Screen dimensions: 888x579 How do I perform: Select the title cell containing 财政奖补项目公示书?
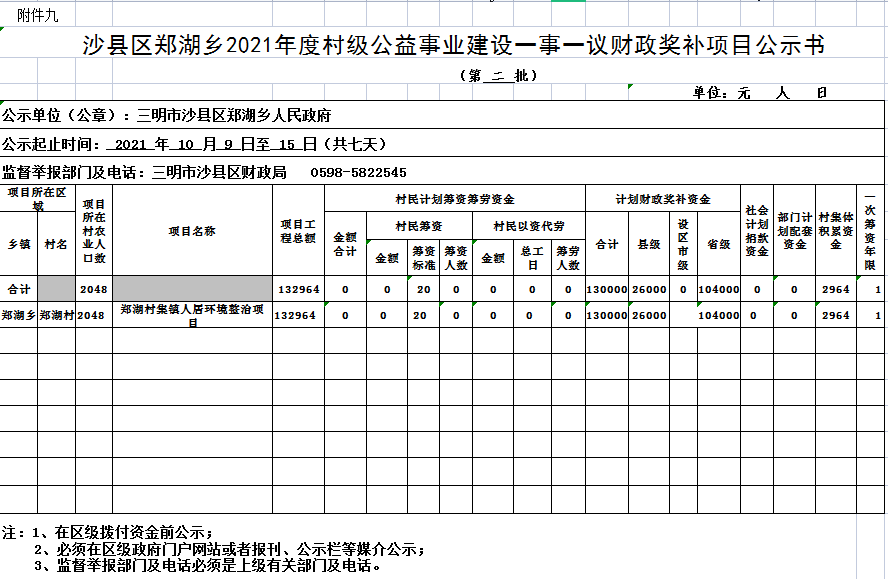pos(454,46)
